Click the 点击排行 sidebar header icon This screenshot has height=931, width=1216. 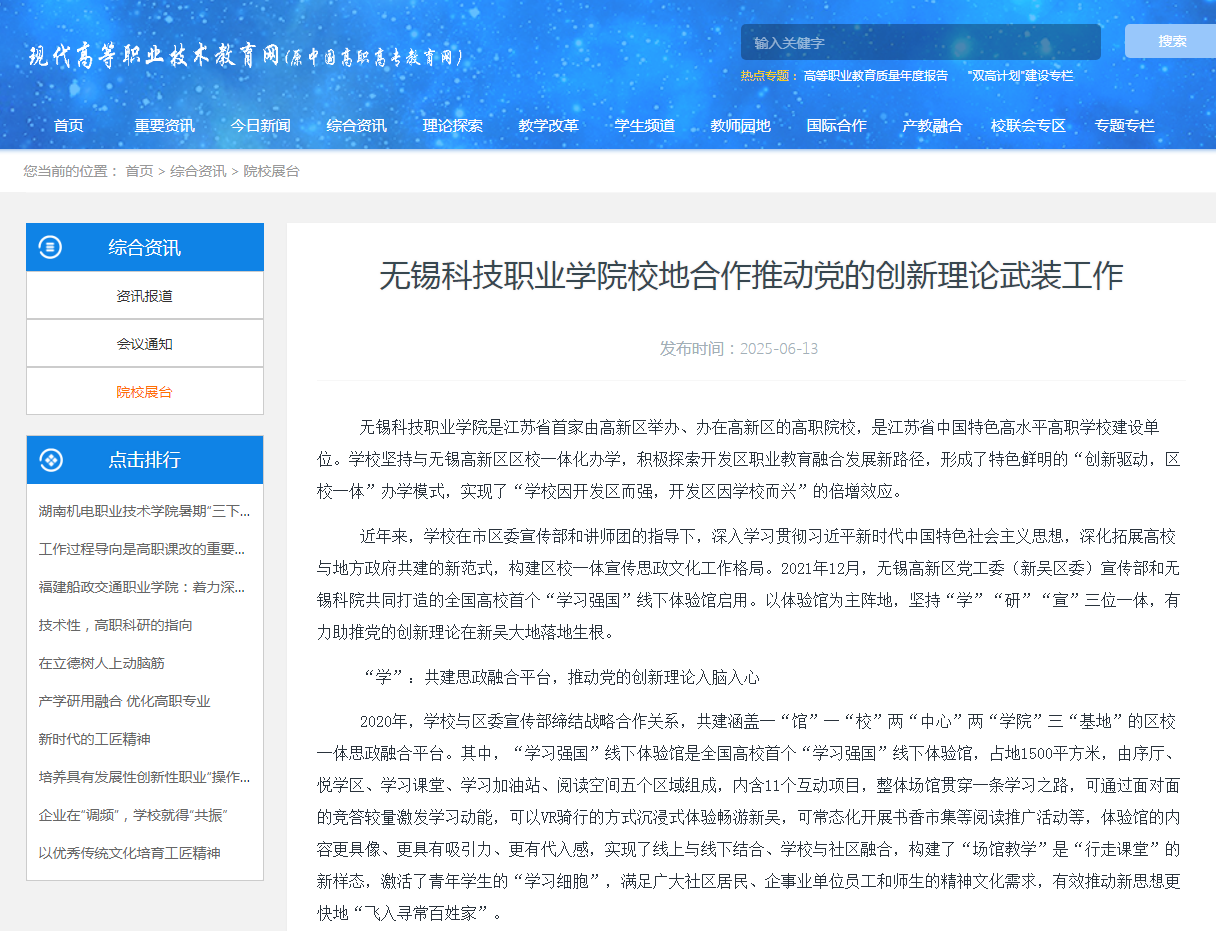[x=50, y=460]
